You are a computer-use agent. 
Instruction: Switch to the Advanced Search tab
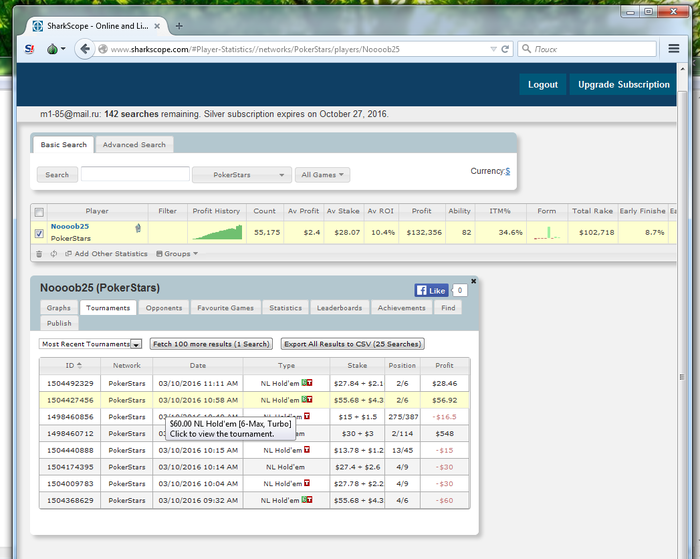pos(134,145)
